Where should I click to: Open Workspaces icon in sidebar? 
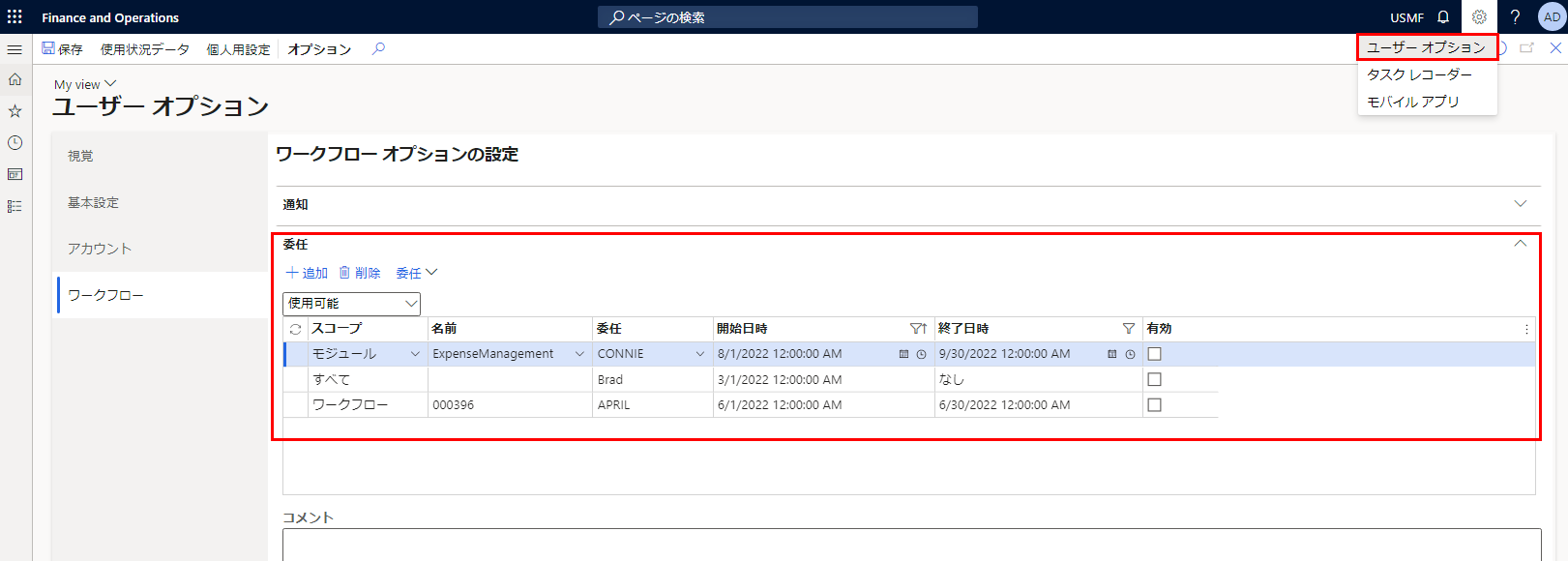tap(15, 174)
